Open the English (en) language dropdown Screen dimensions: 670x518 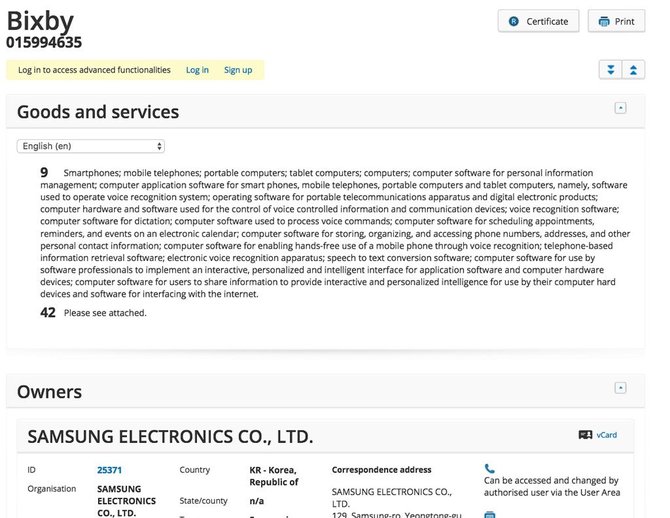pyautogui.click(x=91, y=146)
